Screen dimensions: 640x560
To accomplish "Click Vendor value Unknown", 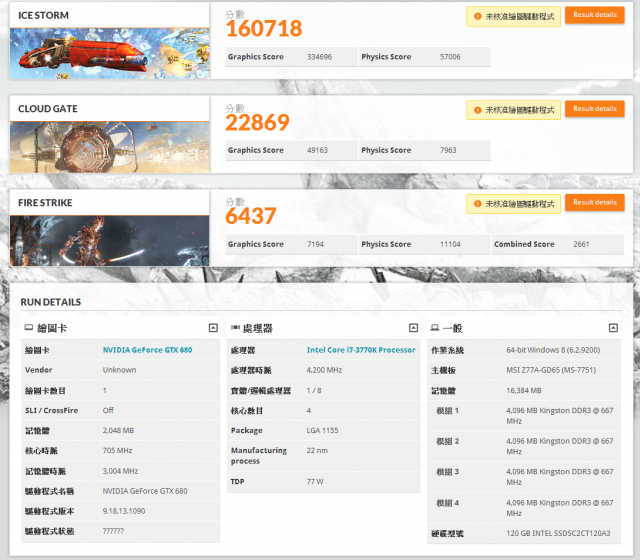I will click(120, 370).
